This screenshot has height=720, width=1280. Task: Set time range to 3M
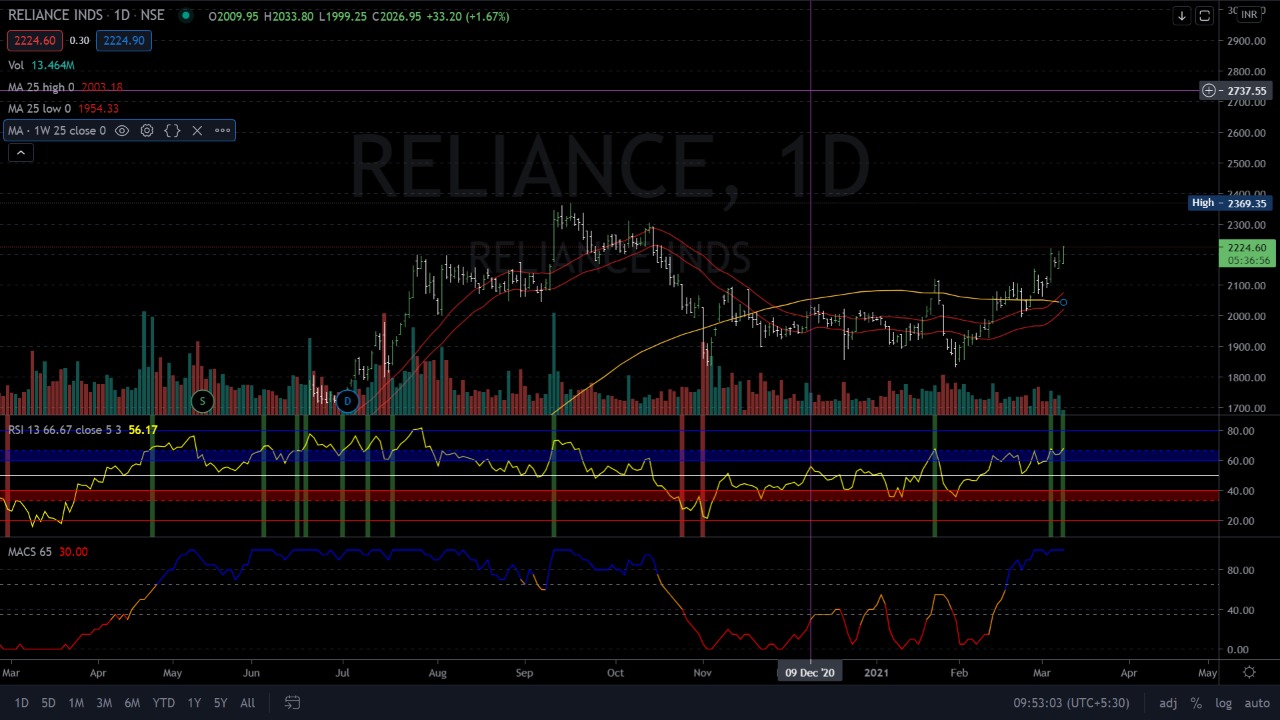coord(104,703)
